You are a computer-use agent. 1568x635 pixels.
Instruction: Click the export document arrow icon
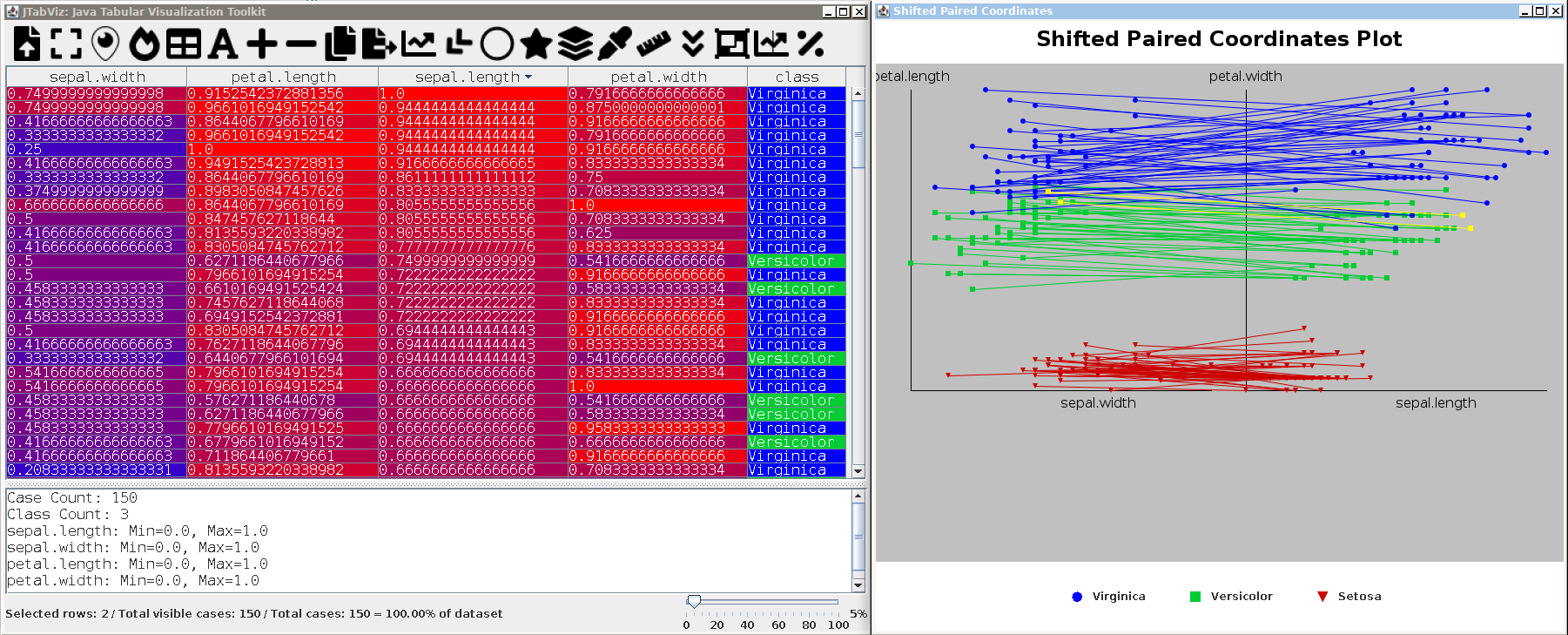(x=380, y=44)
